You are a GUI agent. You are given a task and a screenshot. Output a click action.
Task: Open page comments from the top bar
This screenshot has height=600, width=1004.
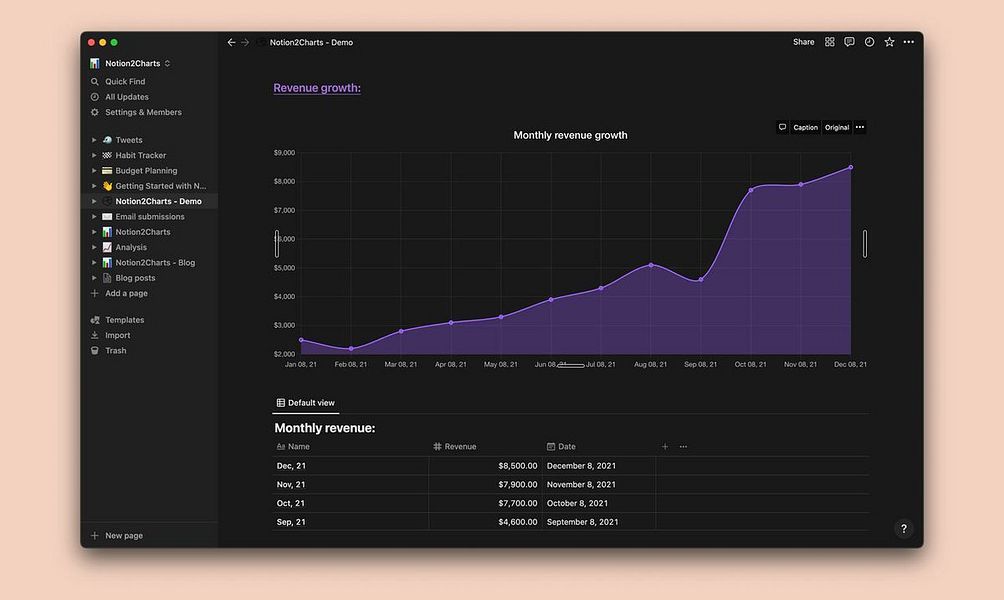(x=849, y=41)
